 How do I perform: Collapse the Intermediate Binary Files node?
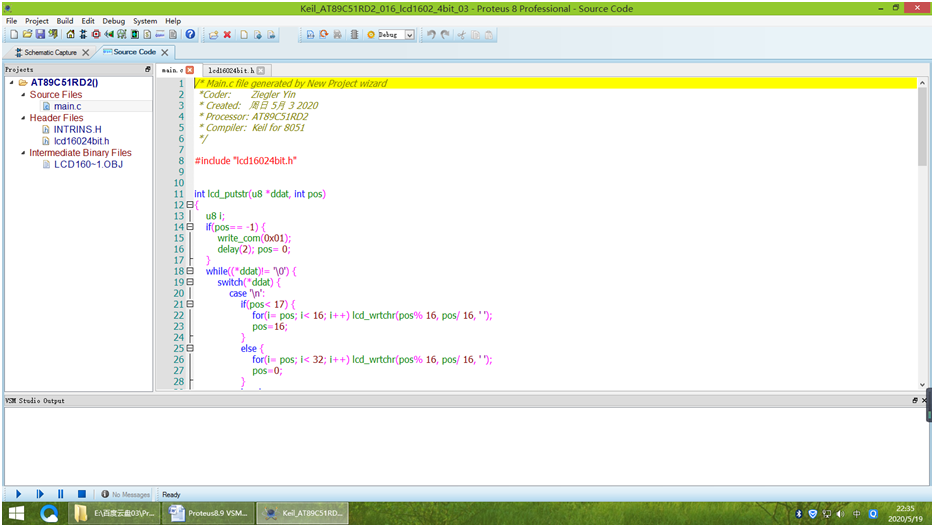(x=23, y=153)
